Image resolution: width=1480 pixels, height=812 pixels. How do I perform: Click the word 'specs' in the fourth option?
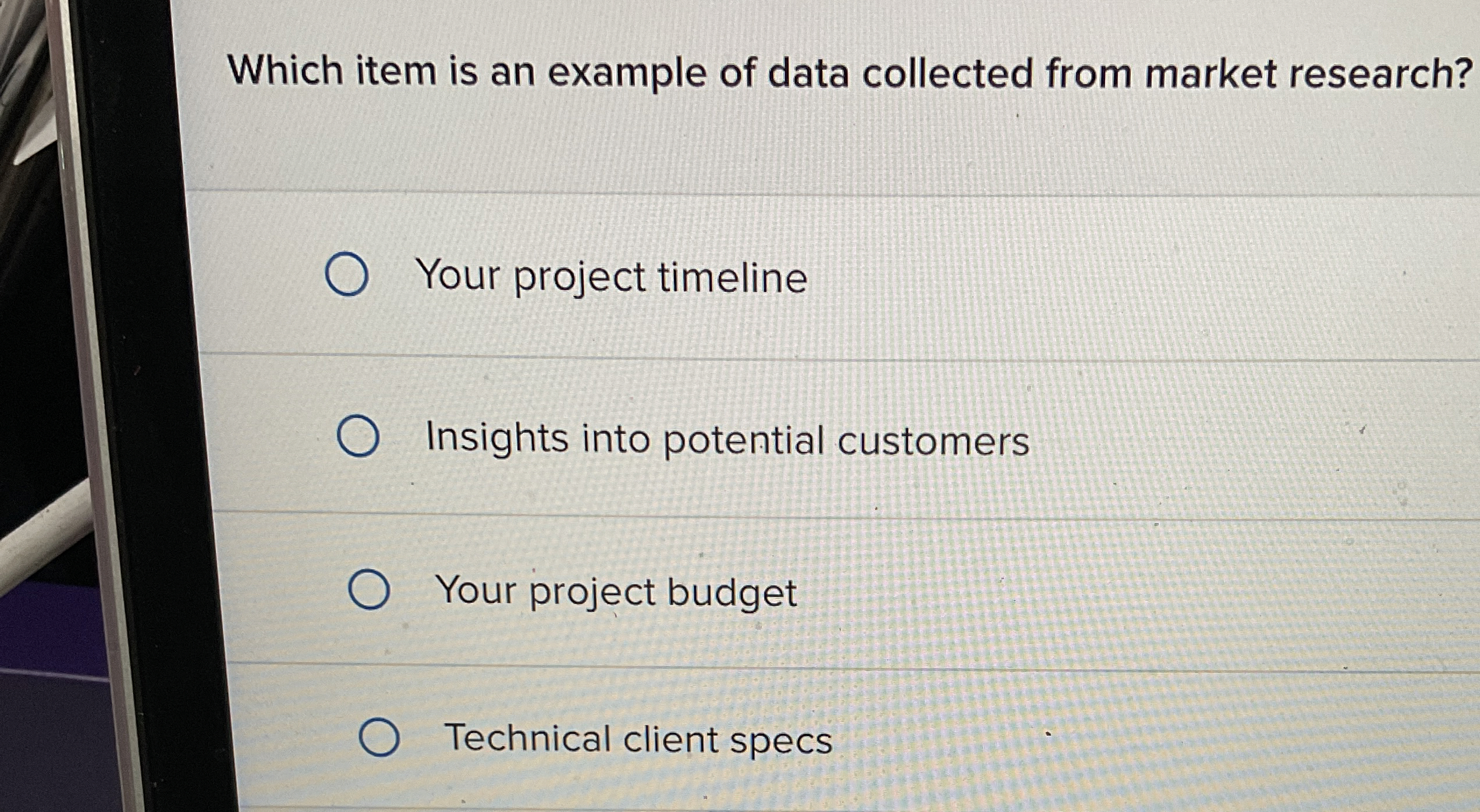coord(781,741)
